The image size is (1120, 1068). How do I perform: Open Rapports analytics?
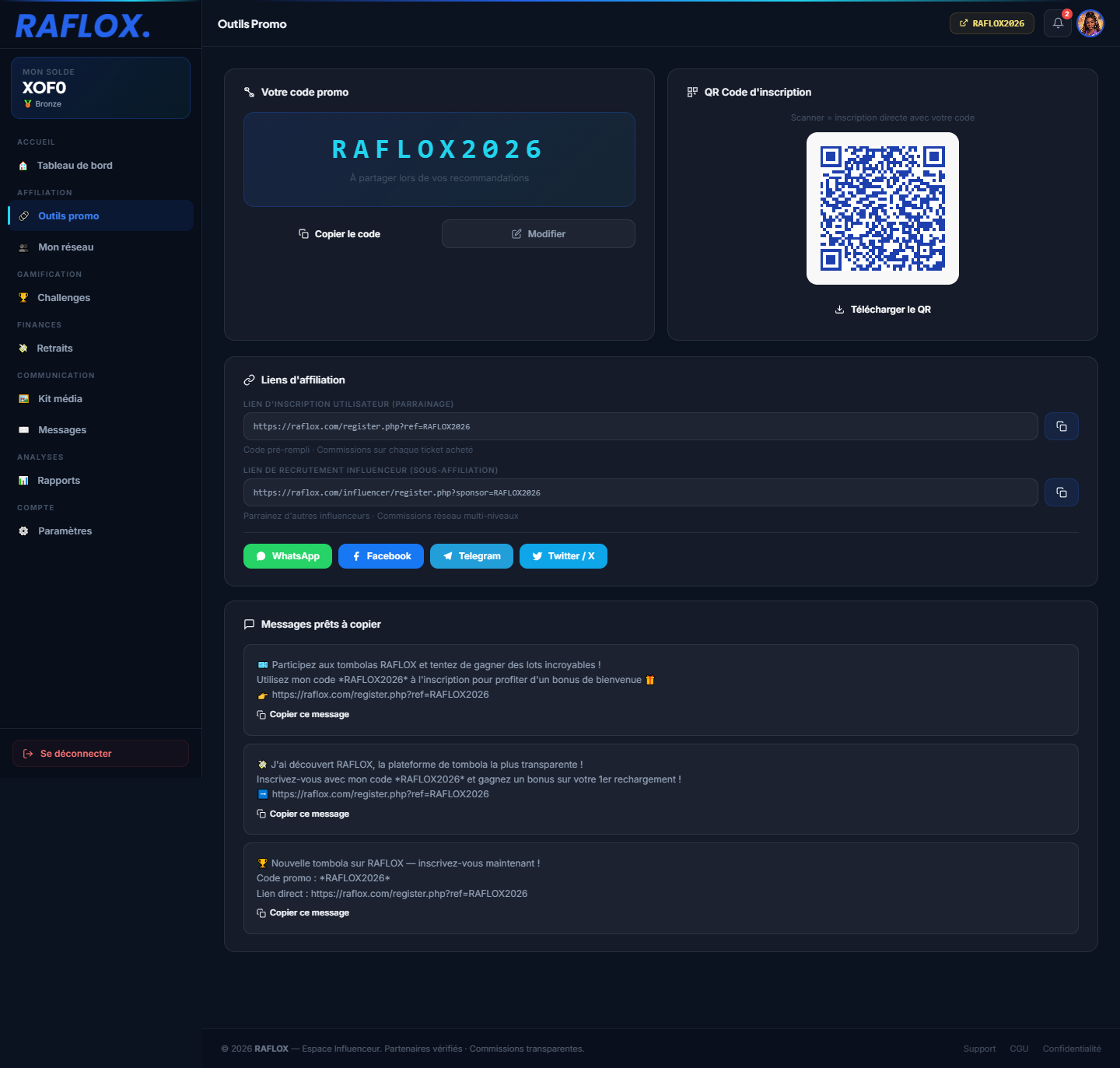tap(100, 481)
